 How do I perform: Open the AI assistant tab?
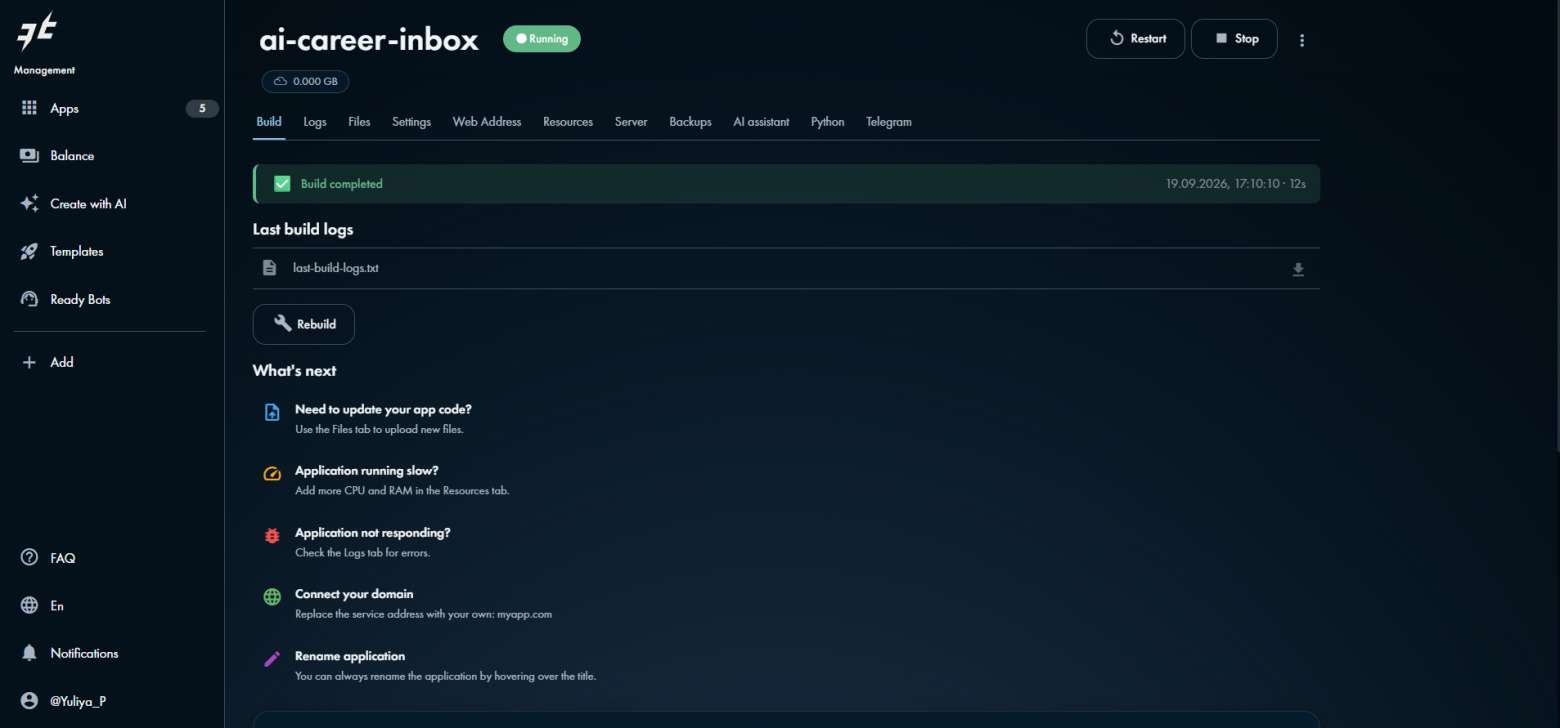point(761,122)
